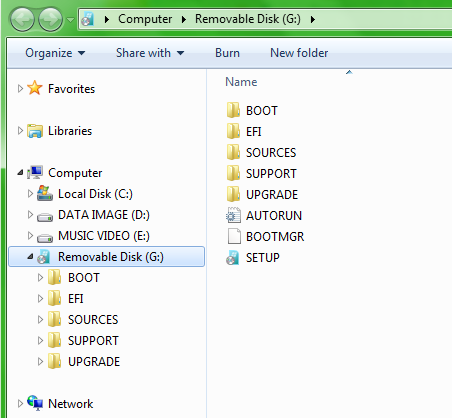Click the Libraries icon in sidebar
The width and height of the screenshot is (452, 418).
35,131
